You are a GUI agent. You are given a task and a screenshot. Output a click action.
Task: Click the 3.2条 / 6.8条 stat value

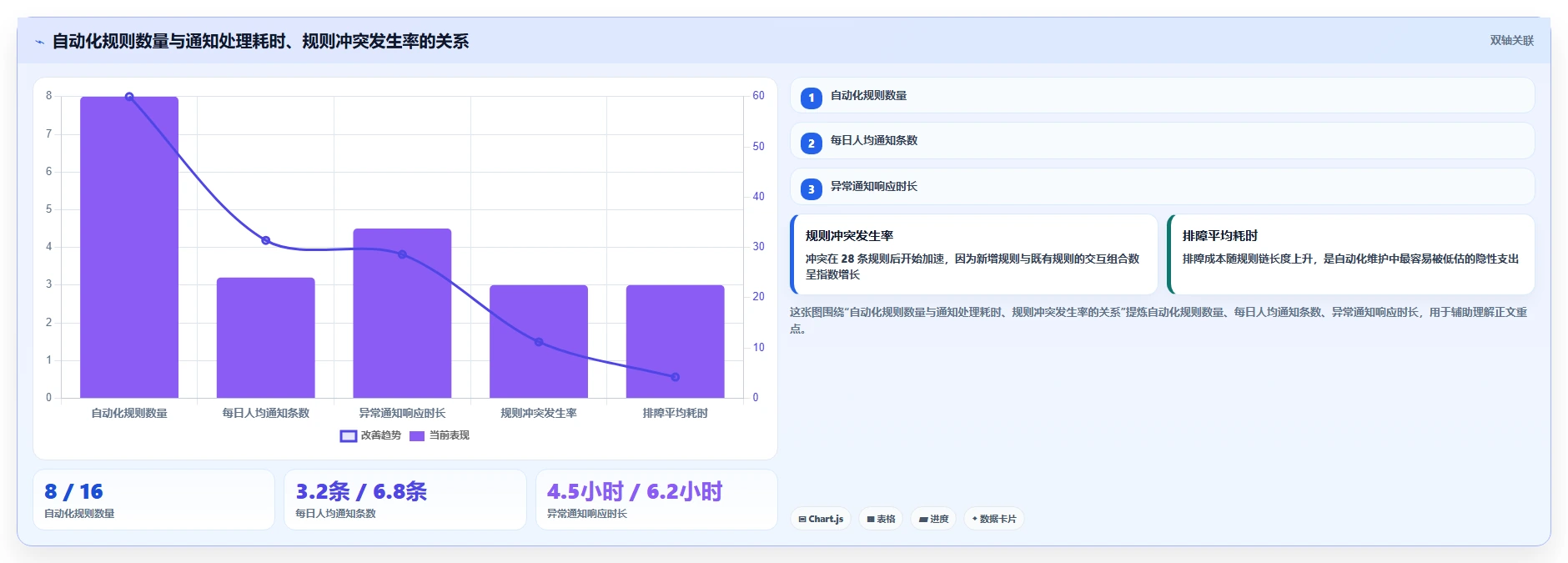361,491
